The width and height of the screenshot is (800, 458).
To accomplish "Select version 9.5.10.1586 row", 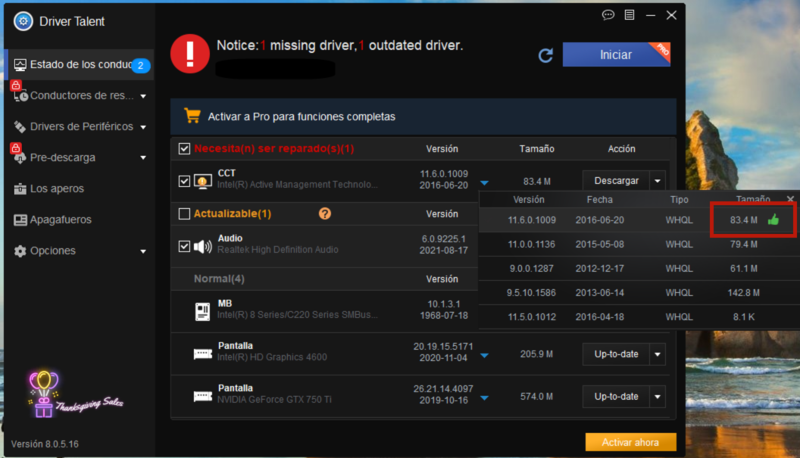I will [x=637, y=293].
